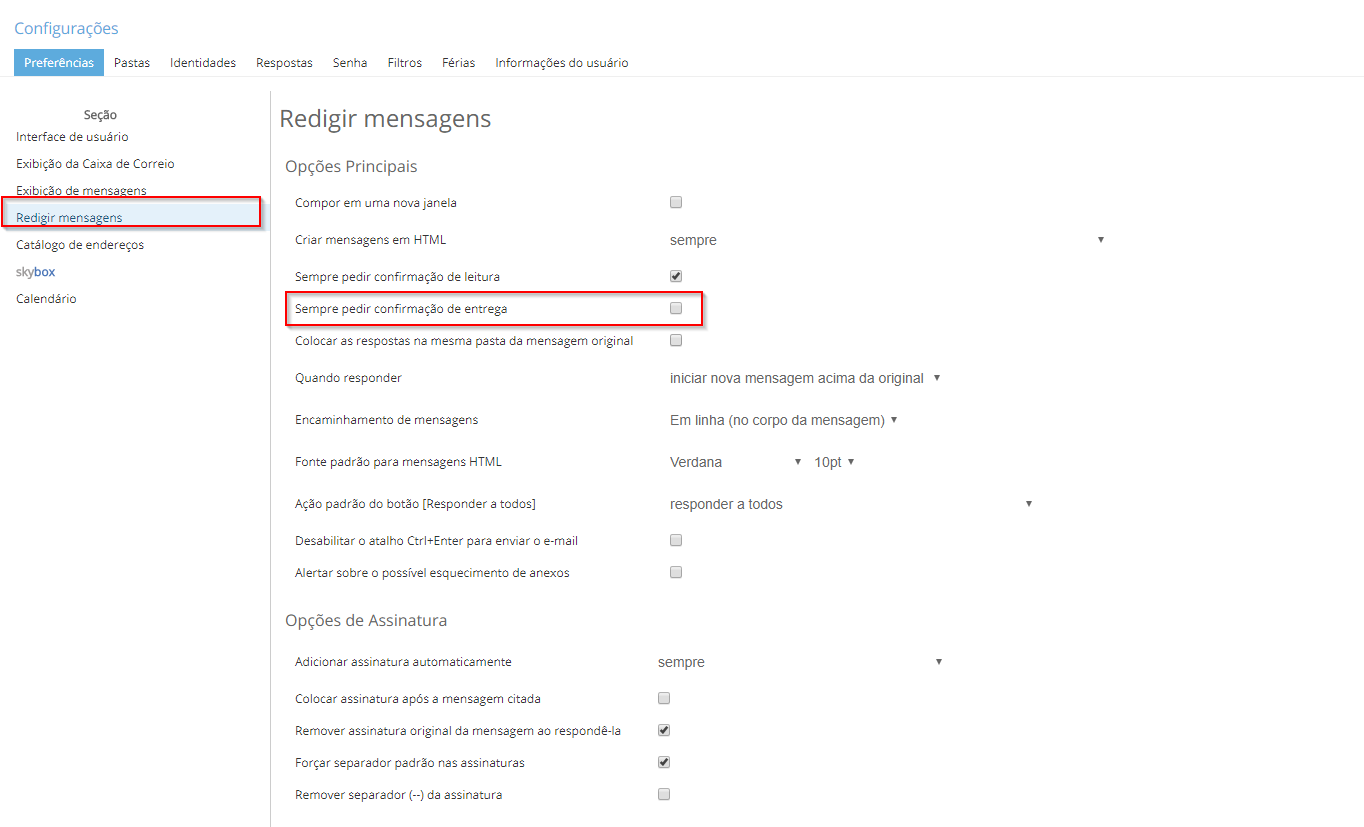Image resolution: width=1364 pixels, height=827 pixels.
Task: Open the Identidades tab
Action: (203, 62)
